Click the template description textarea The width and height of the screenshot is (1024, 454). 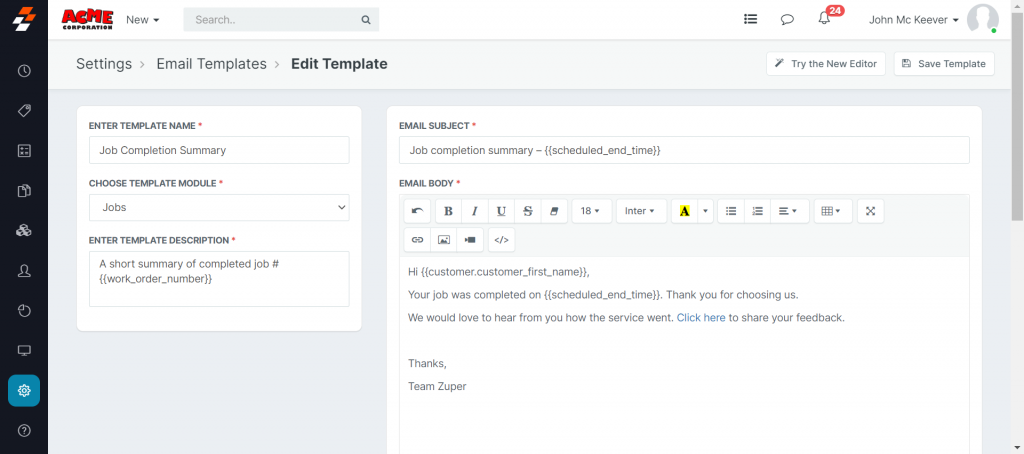[219, 279]
